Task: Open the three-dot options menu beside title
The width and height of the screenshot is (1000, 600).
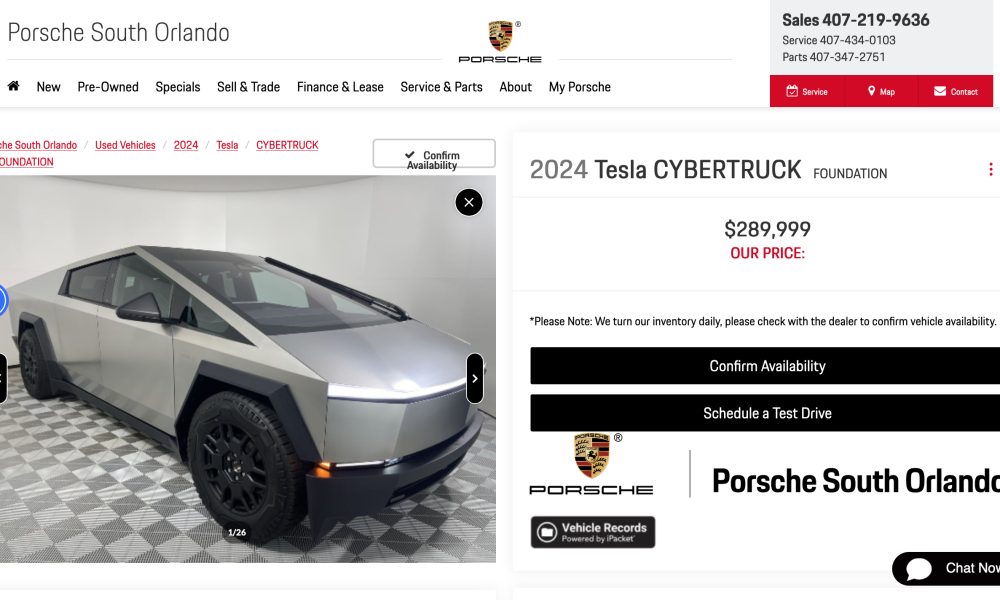Action: 990,169
